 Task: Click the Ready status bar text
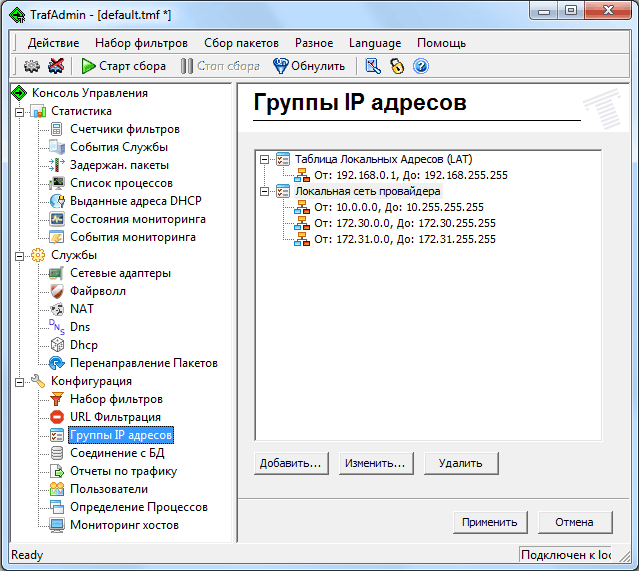pyautogui.click(x=27, y=555)
